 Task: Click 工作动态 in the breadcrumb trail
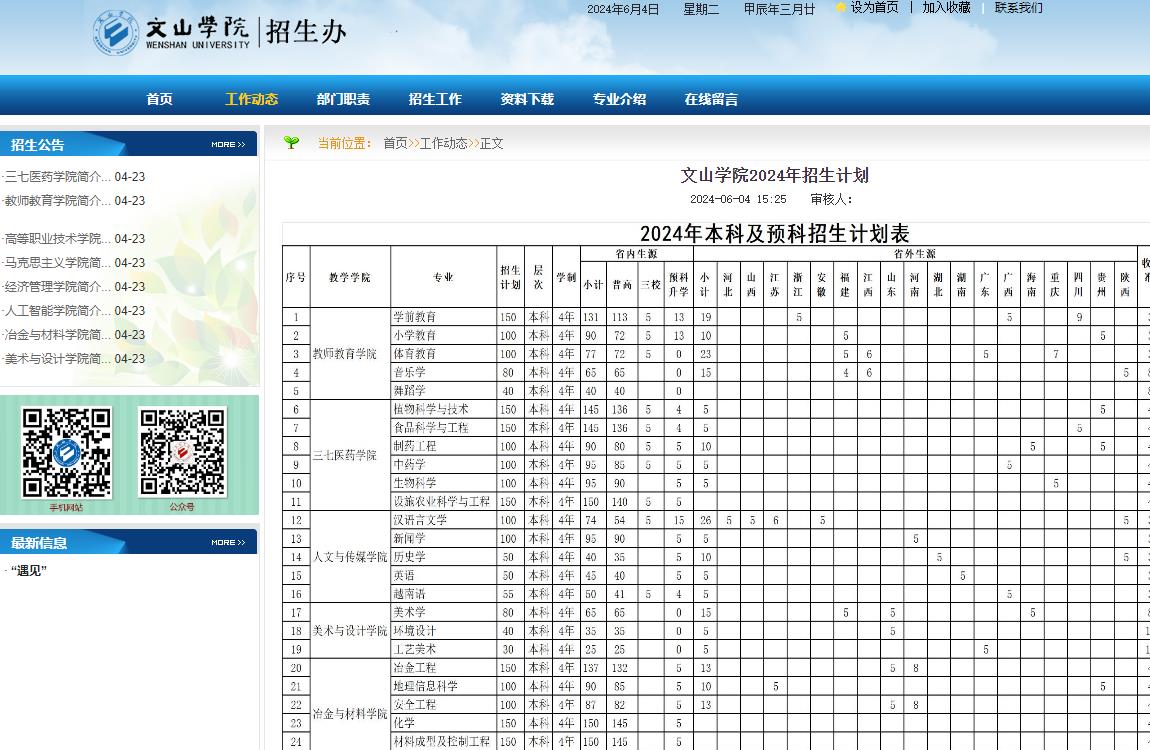[444, 143]
